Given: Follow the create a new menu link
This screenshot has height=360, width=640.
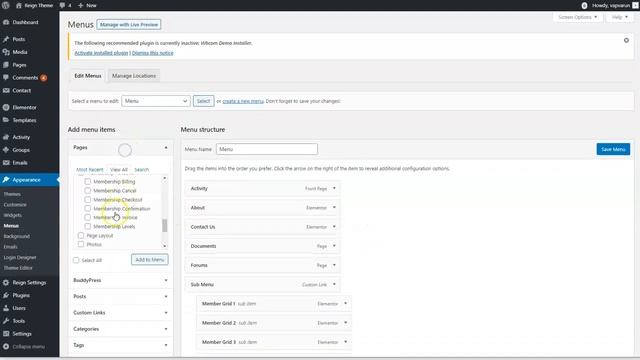Looking at the screenshot, I should click(243, 101).
